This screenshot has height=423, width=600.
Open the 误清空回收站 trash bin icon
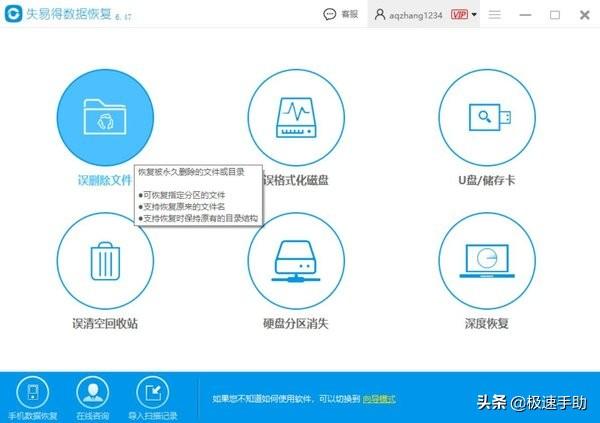pyautogui.click(x=105, y=261)
